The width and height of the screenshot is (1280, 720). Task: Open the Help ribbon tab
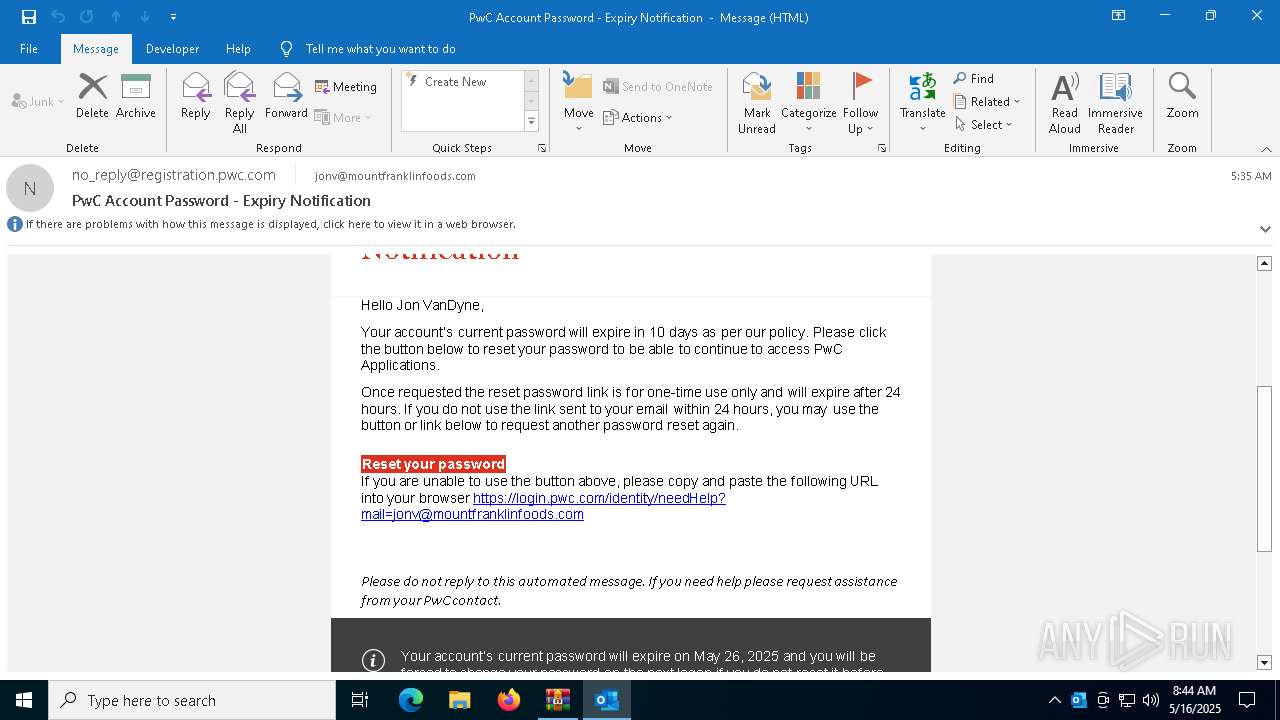coord(238,48)
